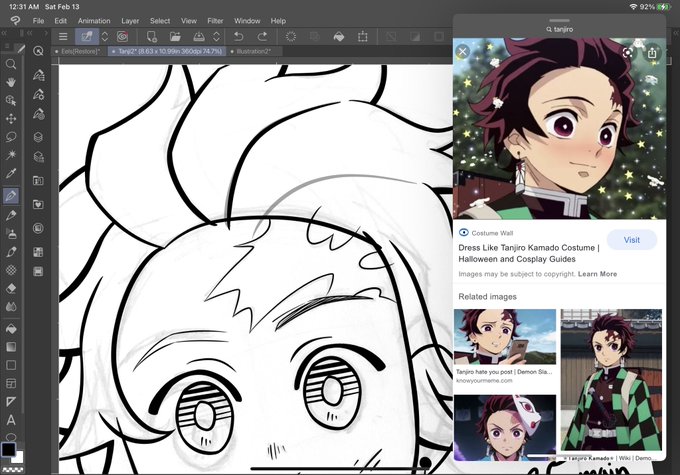The image size is (680, 475).
Task: Open the Animation menu
Action: tap(94, 21)
